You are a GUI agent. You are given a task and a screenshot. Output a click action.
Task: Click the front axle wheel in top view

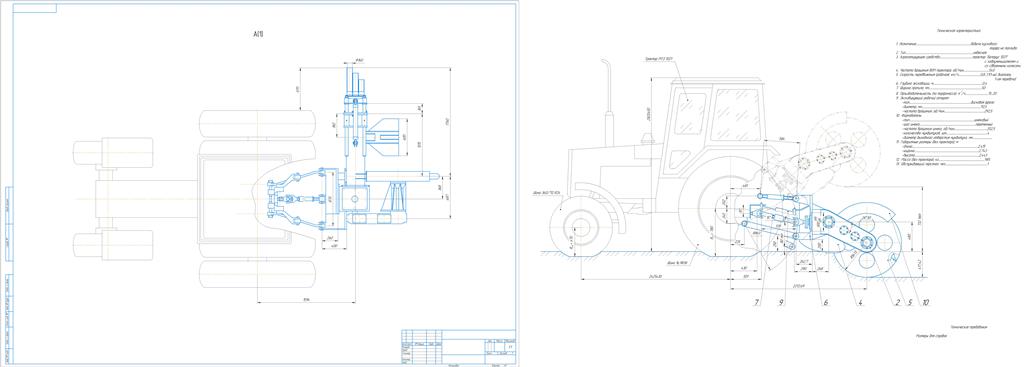(112, 152)
